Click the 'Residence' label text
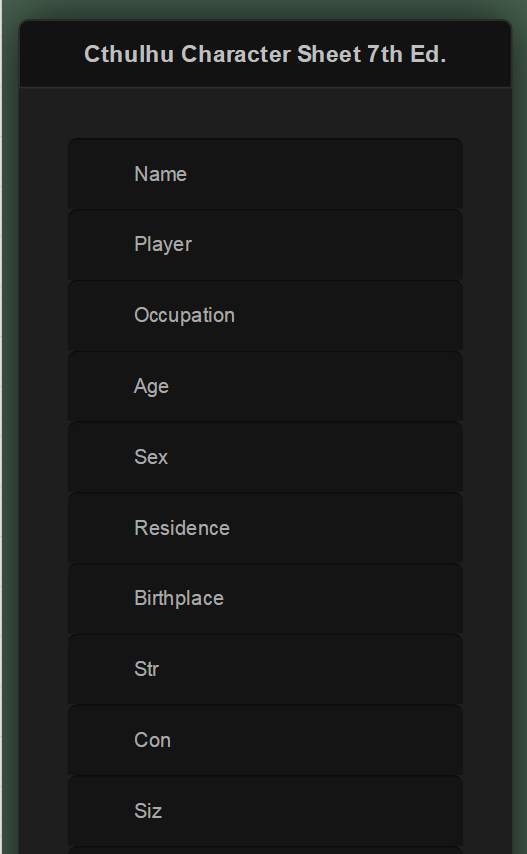 point(182,528)
